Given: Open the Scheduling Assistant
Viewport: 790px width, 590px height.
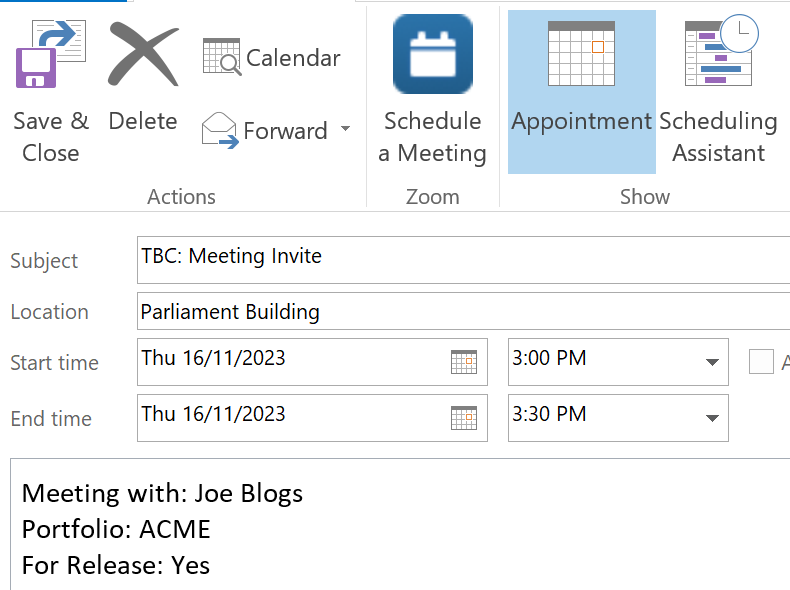Looking at the screenshot, I should [x=718, y=90].
